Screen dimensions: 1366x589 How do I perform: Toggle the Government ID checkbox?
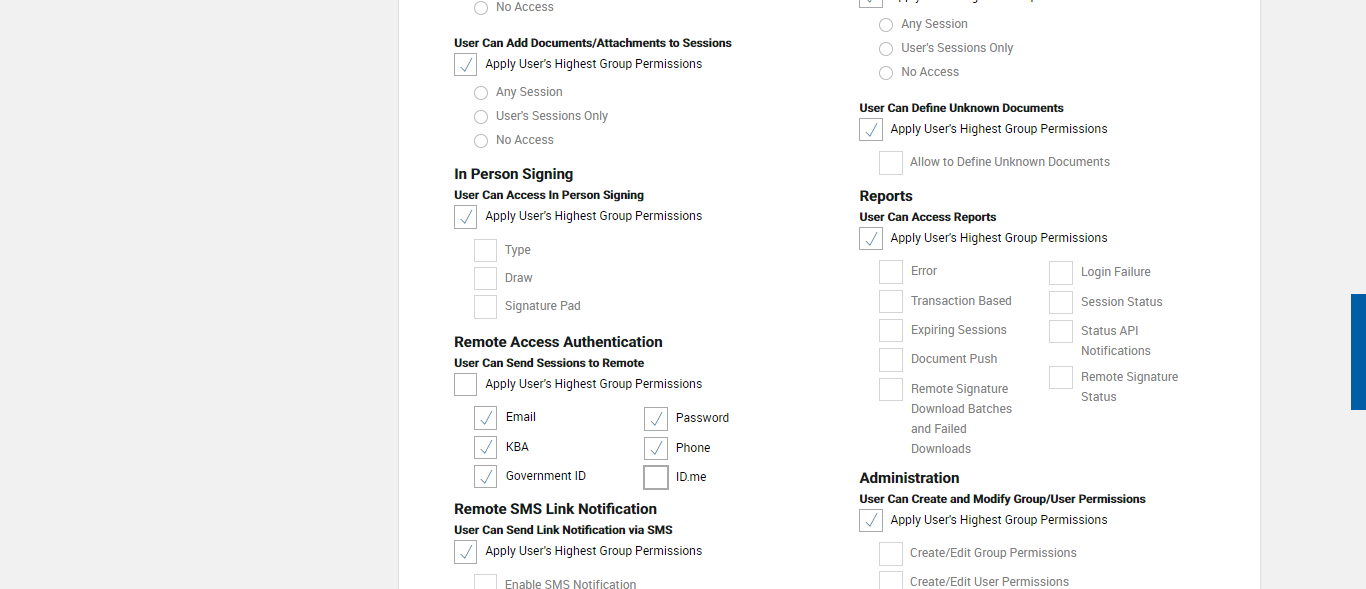click(x=486, y=476)
